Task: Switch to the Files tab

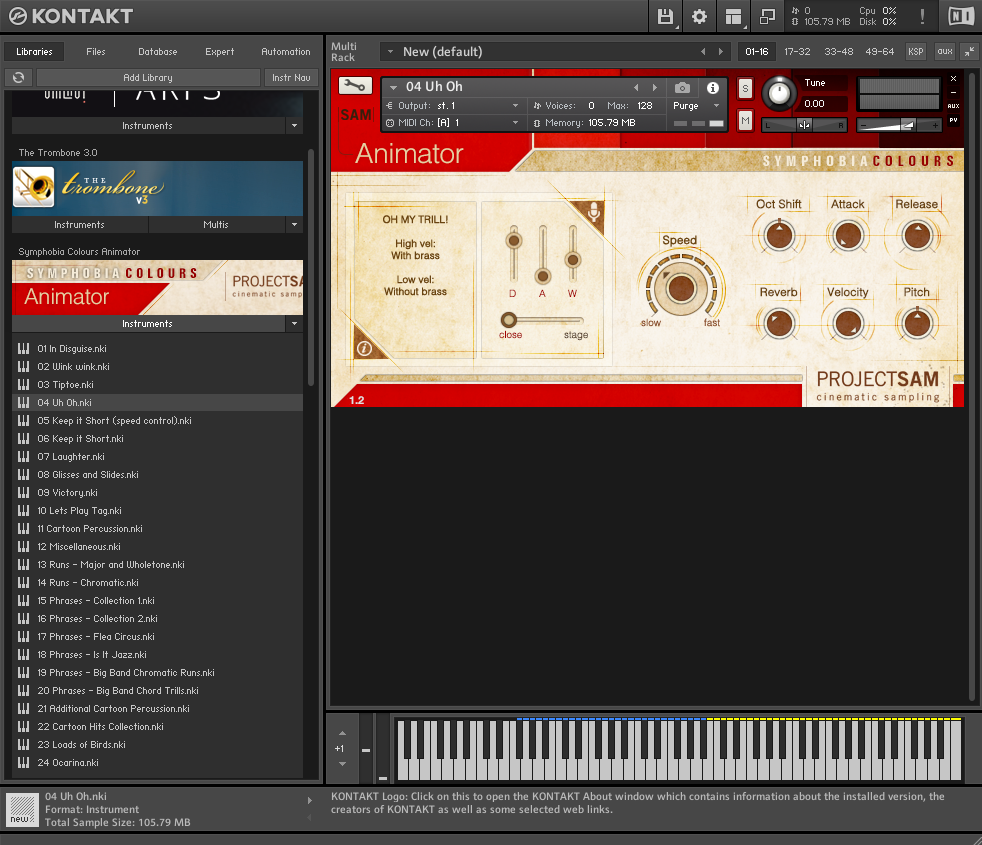Action: coord(96,51)
